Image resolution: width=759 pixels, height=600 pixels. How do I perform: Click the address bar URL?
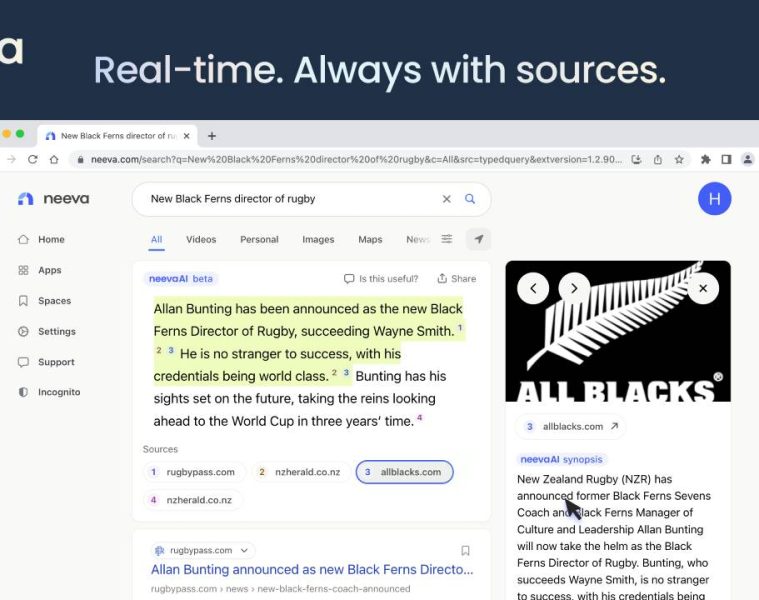(356, 159)
